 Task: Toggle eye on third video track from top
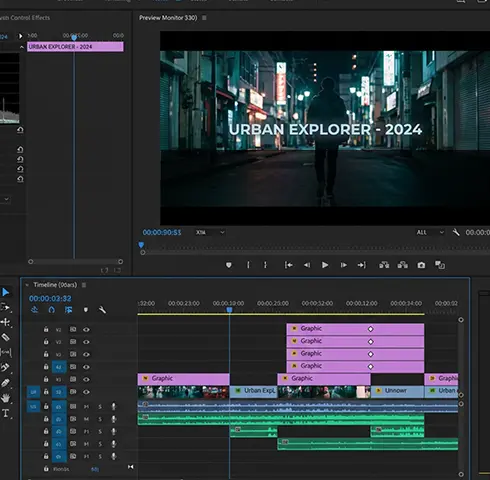click(x=86, y=354)
